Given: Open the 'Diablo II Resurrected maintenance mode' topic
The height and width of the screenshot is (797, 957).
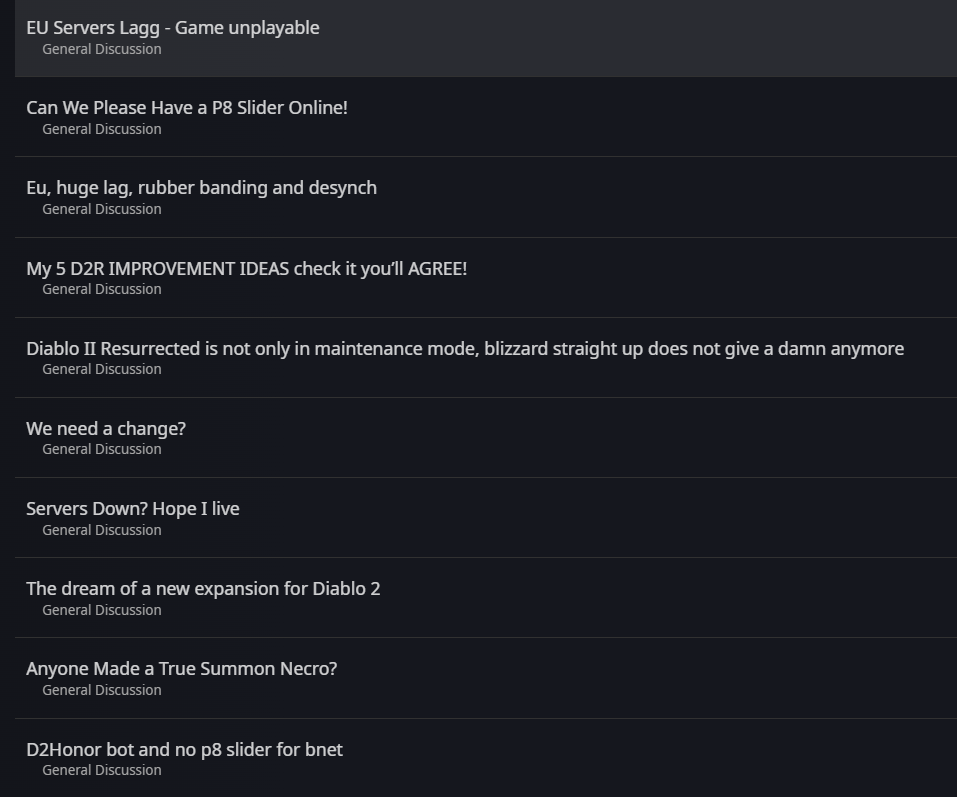Looking at the screenshot, I should (464, 348).
